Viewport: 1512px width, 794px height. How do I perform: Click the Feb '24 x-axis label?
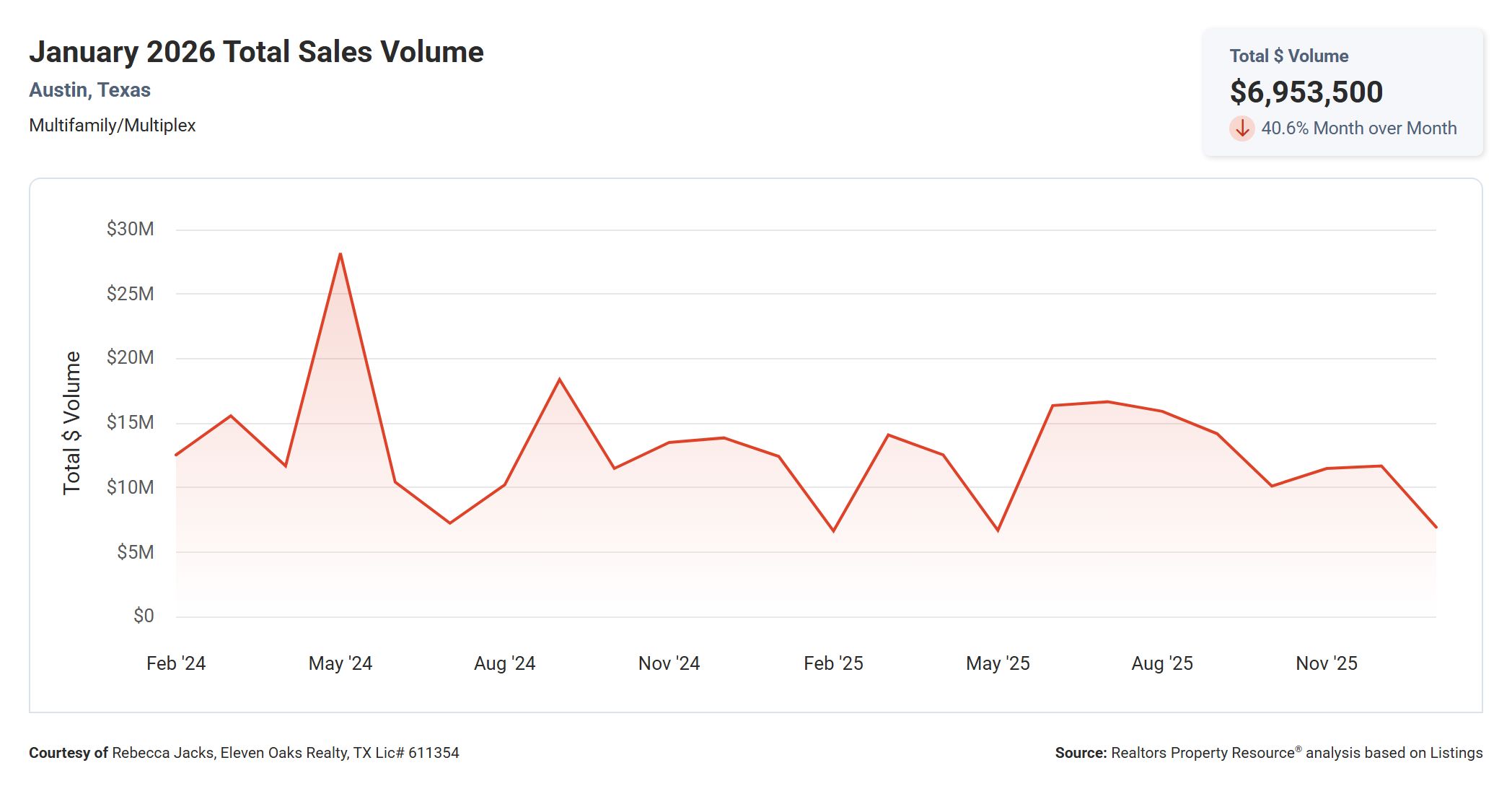coord(176,663)
